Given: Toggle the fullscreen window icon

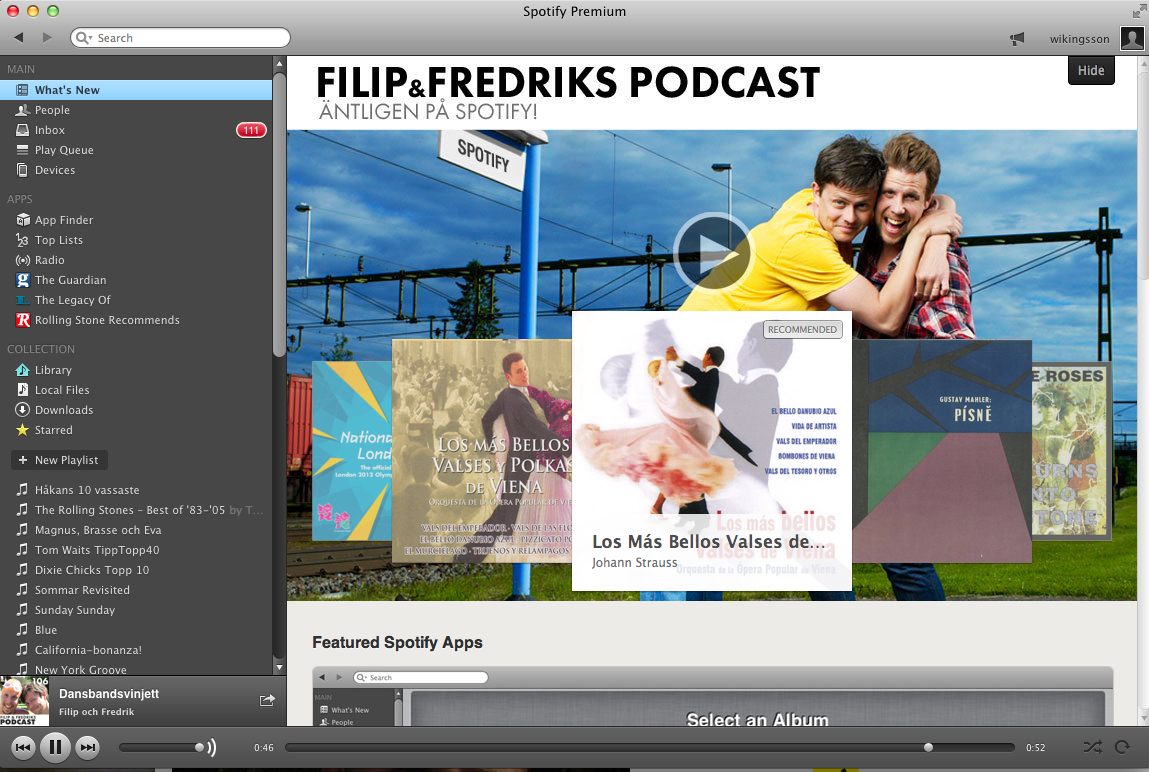Looking at the screenshot, I should 1138,11.
